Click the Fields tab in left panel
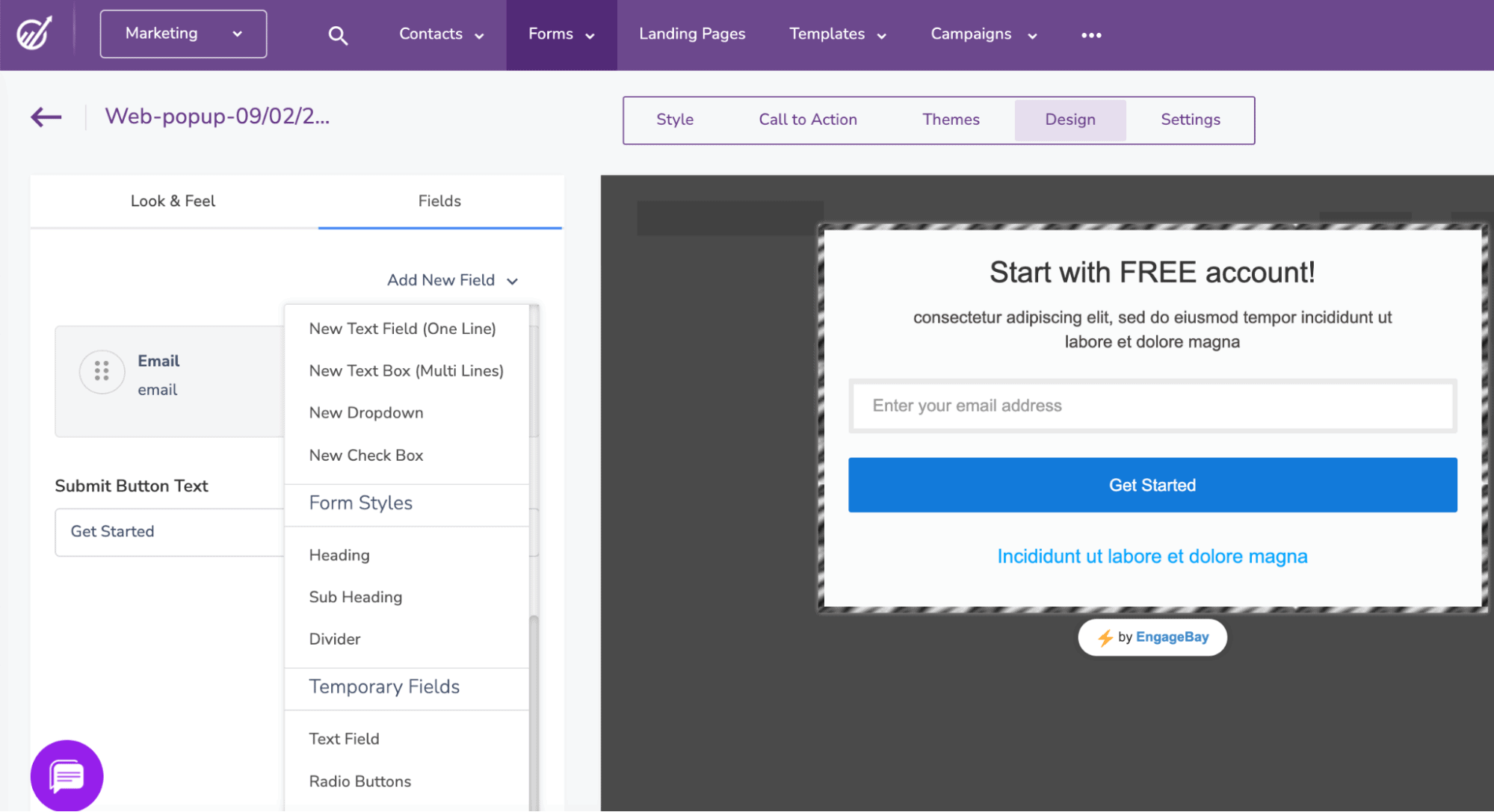Viewport: 1494px width, 812px height. tap(440, 201)
